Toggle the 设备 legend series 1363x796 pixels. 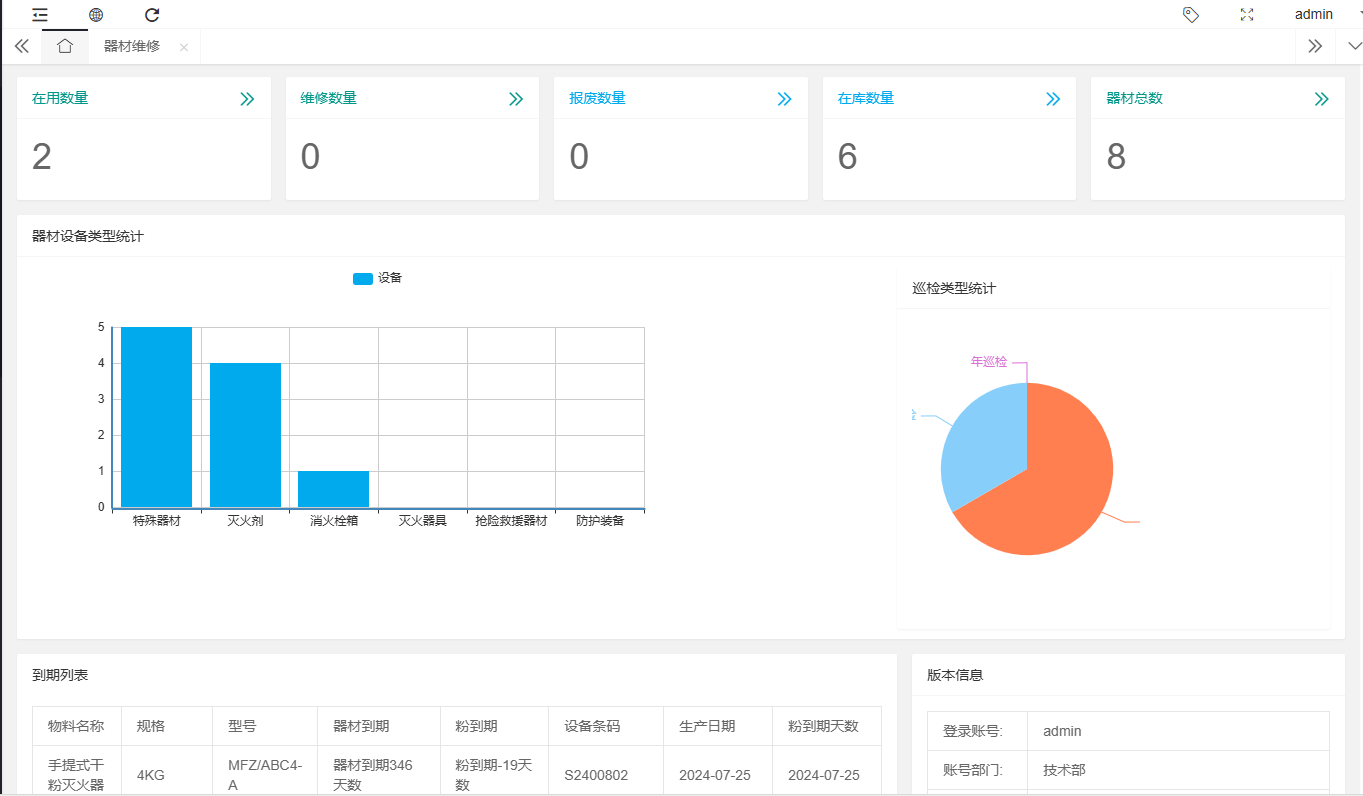(x=377, y=278)
